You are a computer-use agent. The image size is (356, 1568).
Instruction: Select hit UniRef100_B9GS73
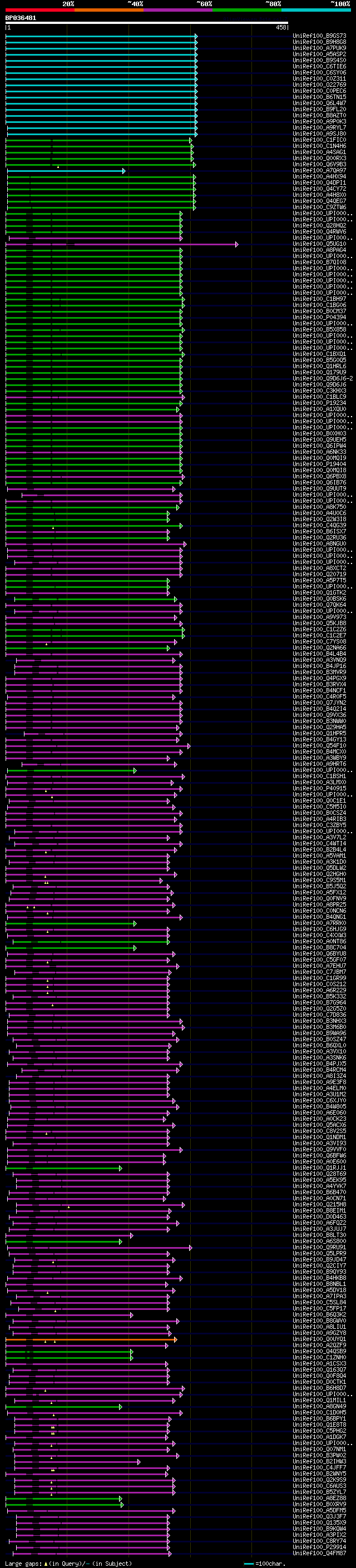319,36
